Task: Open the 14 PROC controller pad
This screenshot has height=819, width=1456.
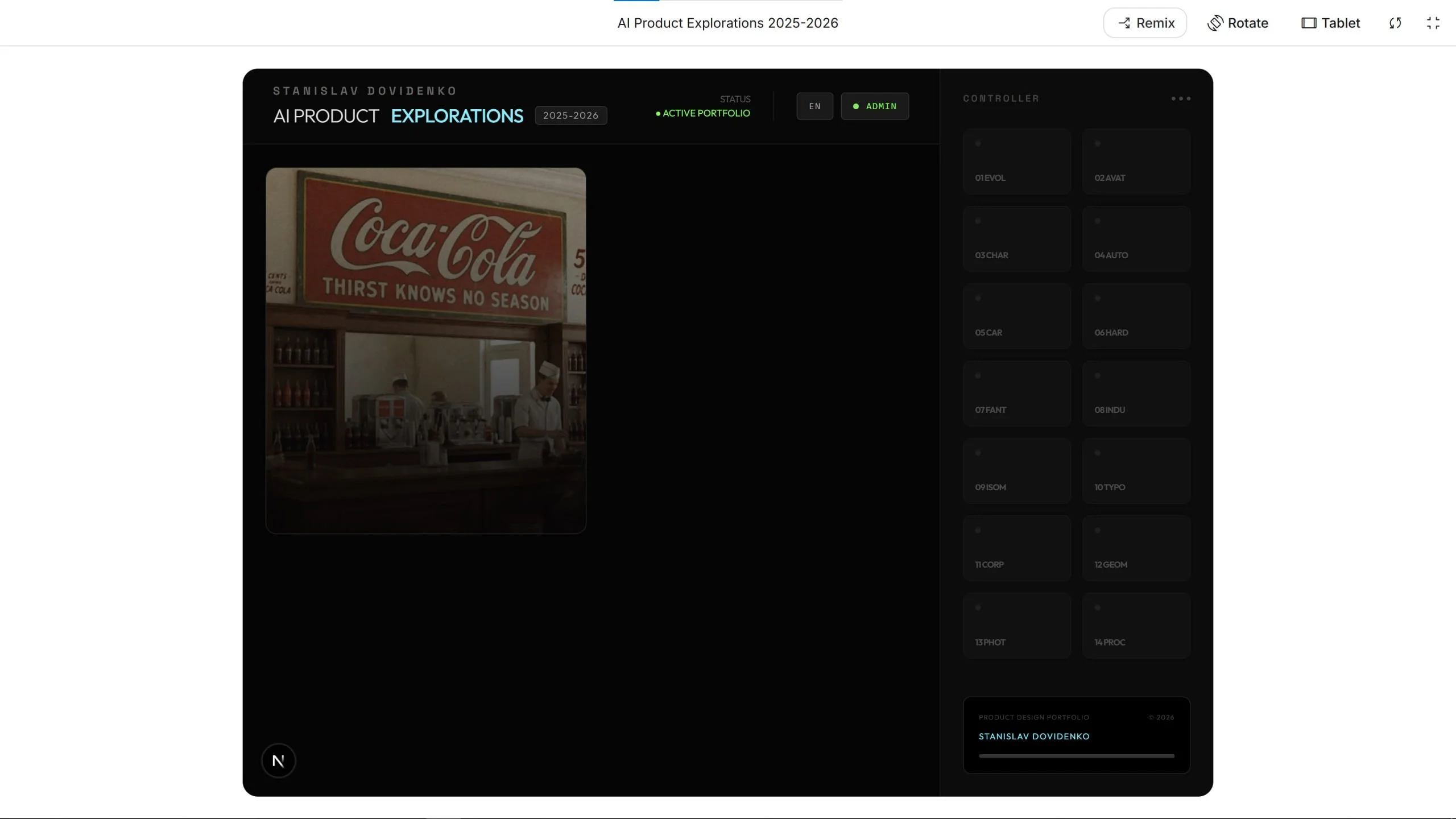Action: (1136, 626)
